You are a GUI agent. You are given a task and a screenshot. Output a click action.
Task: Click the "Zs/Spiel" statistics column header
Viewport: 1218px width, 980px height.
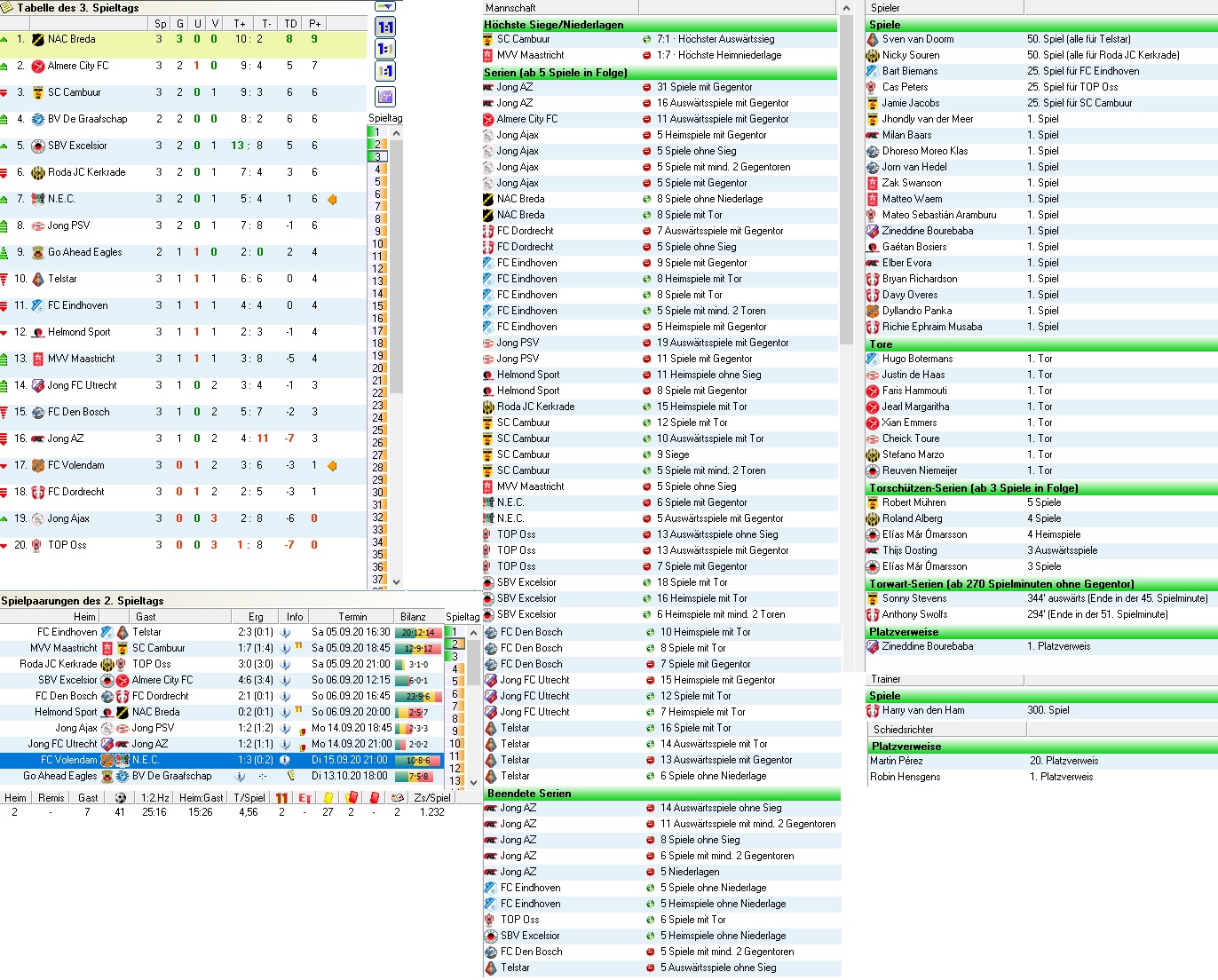point(432,798)
